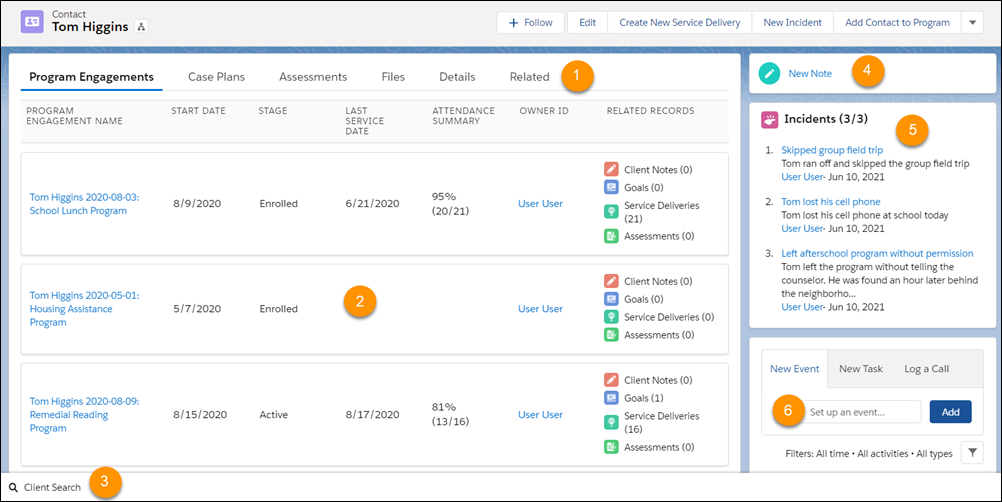
Task: Click the Edit button
Action: (x=587, y=22)
